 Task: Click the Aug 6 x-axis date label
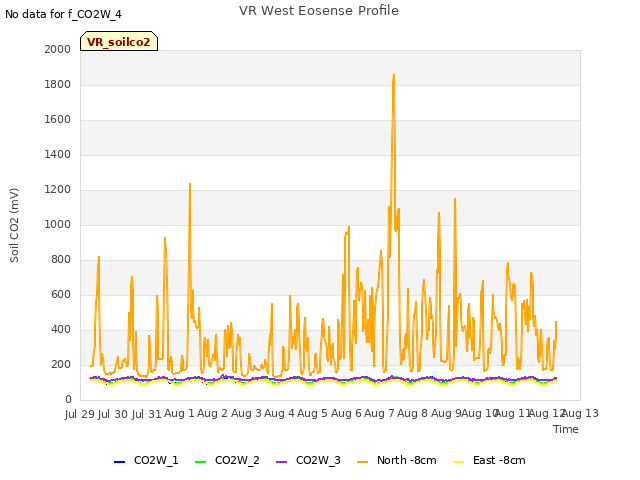click(346, 413)
